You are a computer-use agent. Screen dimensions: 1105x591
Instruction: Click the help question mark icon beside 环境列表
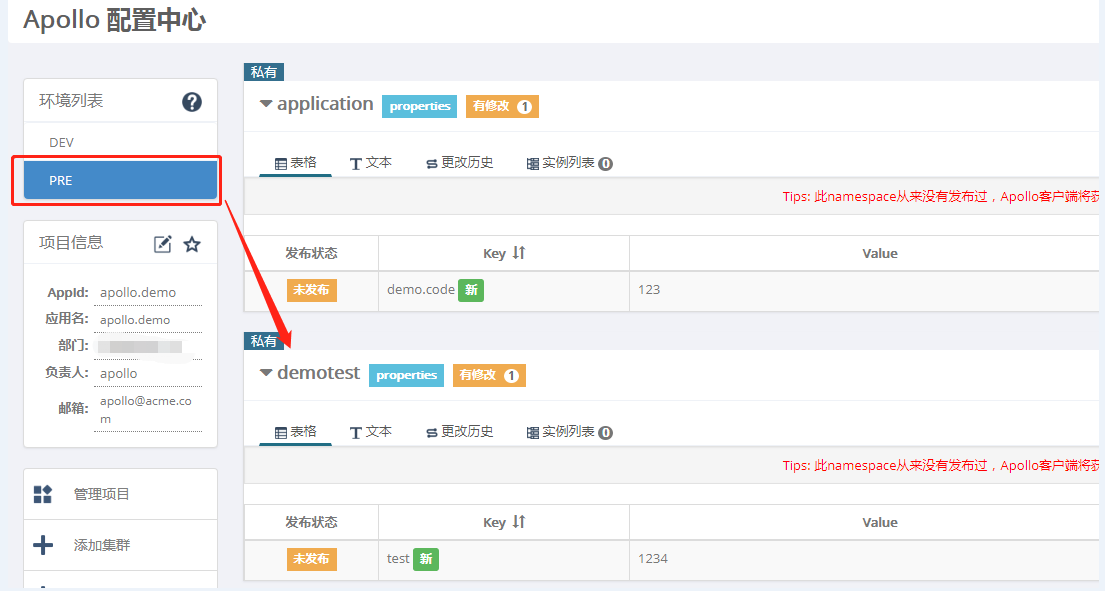click(191, 100)
